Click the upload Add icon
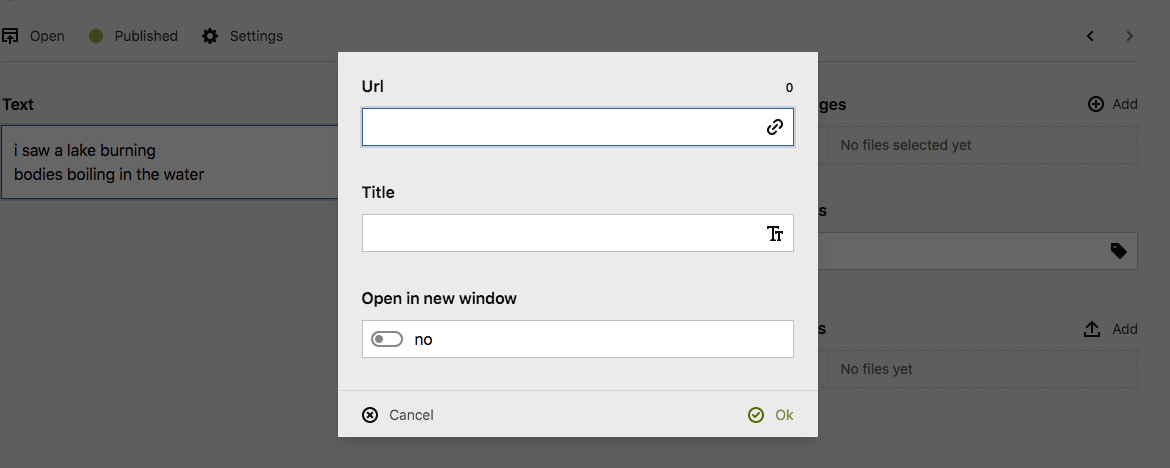Viewport: 1170px width, 468px height. pyautogui.click(x=1092, y=329)
